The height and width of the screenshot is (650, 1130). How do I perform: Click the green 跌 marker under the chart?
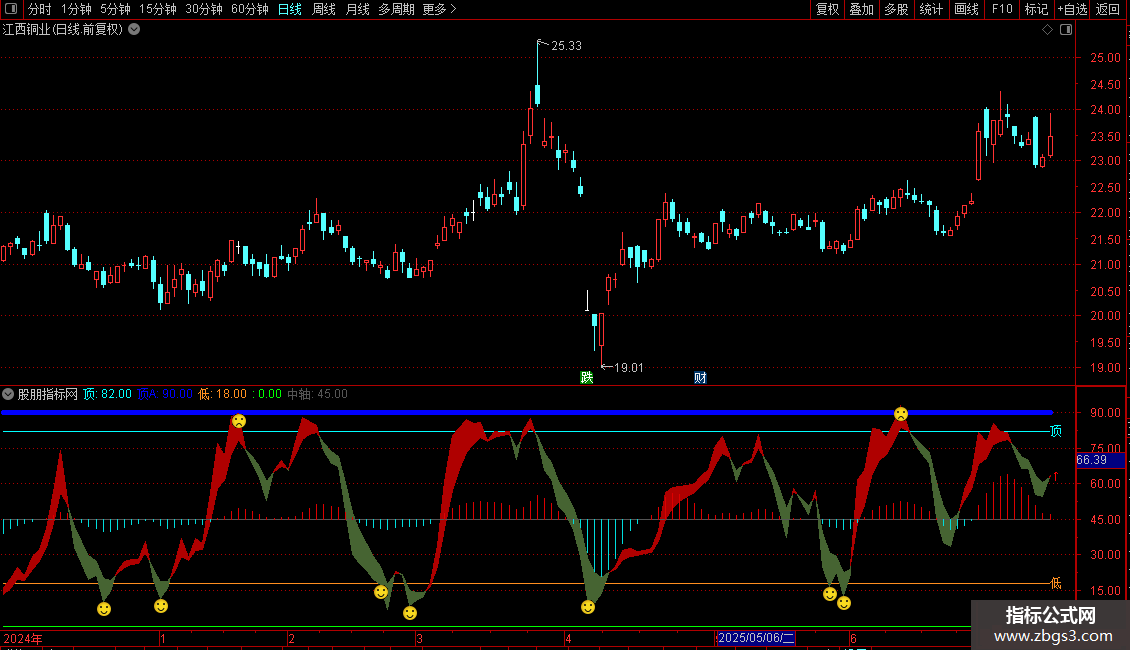[587, 378]
